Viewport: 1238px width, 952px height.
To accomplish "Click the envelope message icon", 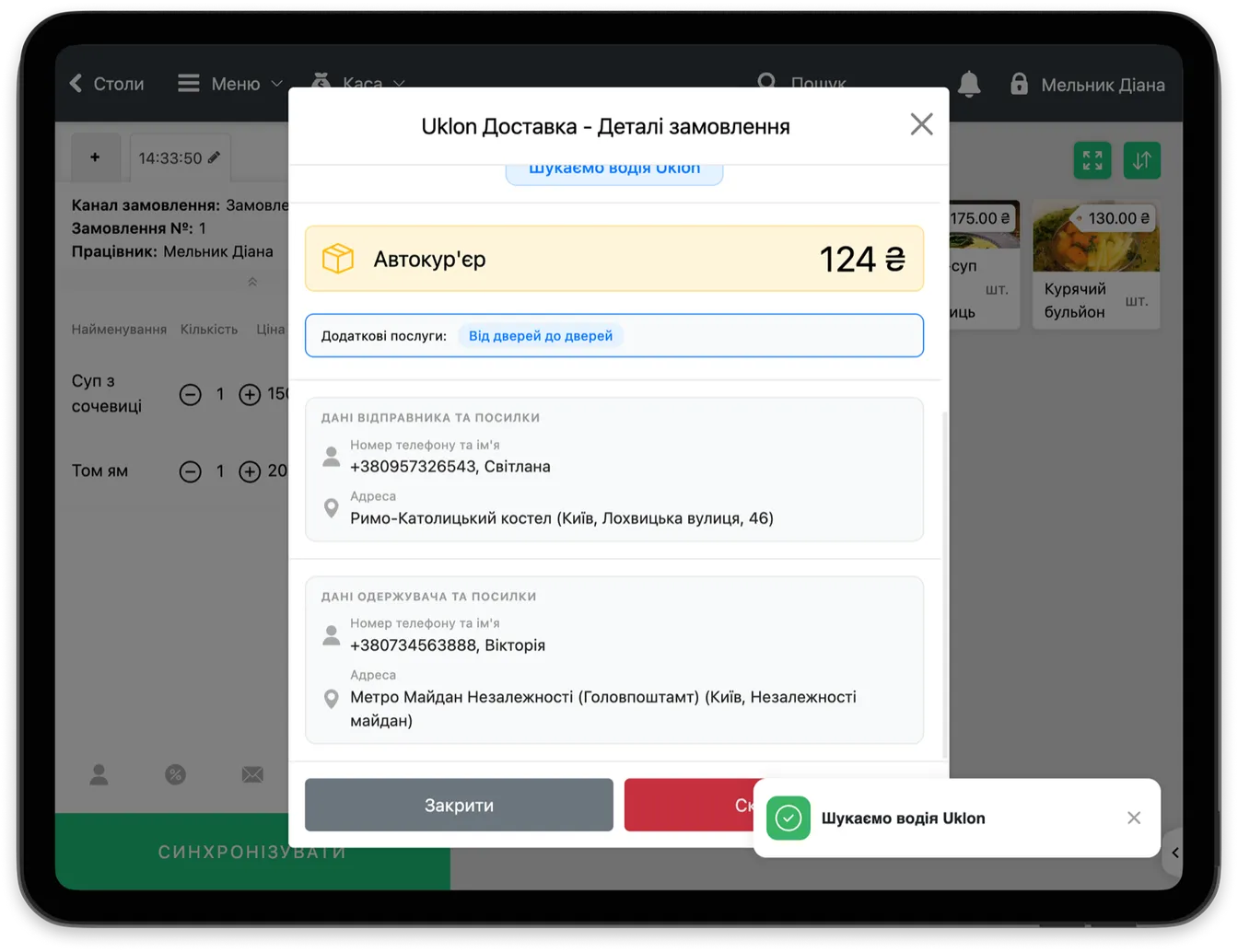I will [252, 775].
